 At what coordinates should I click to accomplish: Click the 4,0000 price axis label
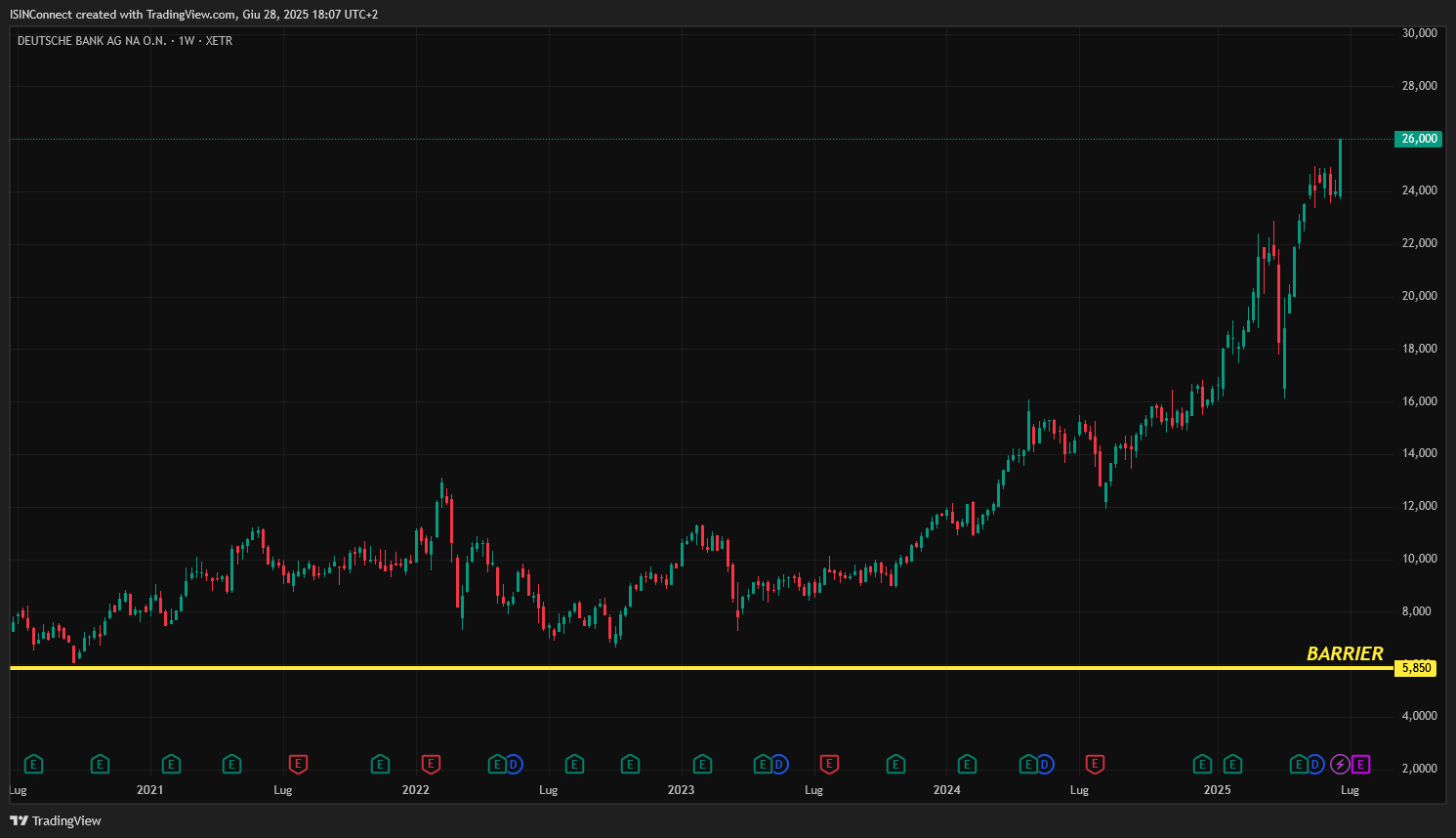pyautogui.click(x=1419, y=716)
